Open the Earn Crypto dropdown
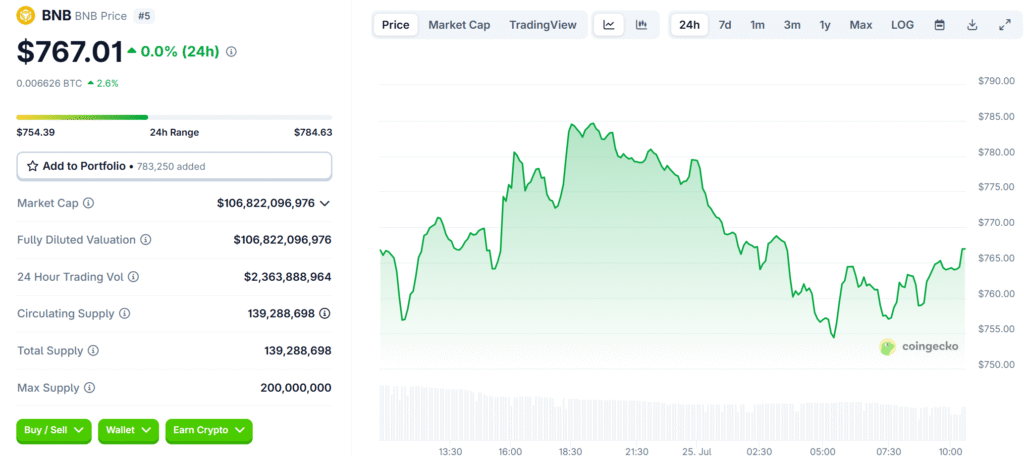The image size is (1024, 456). (x=208, y=430)
